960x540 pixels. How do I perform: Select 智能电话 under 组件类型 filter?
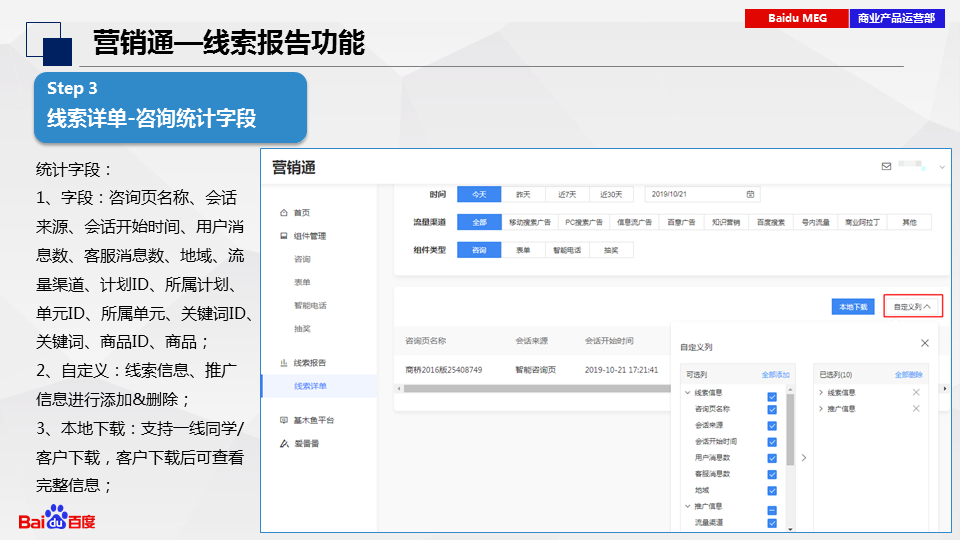click(567, 250)
